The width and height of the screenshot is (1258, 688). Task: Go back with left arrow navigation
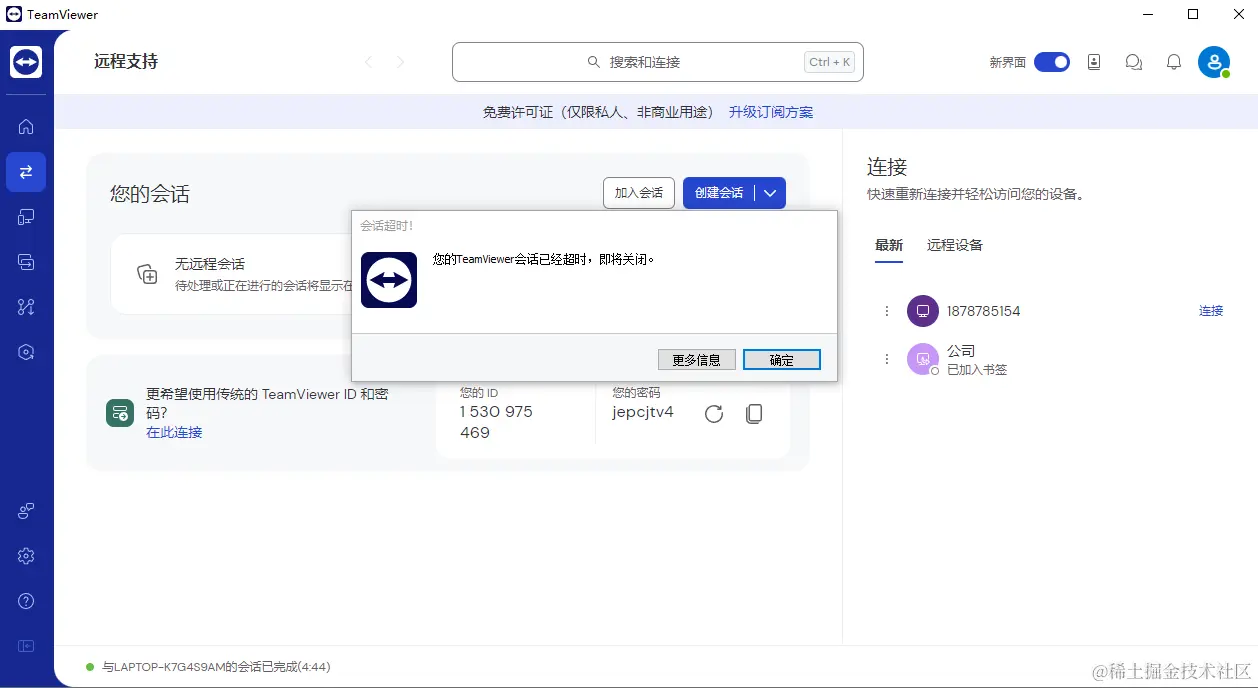coord(368,62)
